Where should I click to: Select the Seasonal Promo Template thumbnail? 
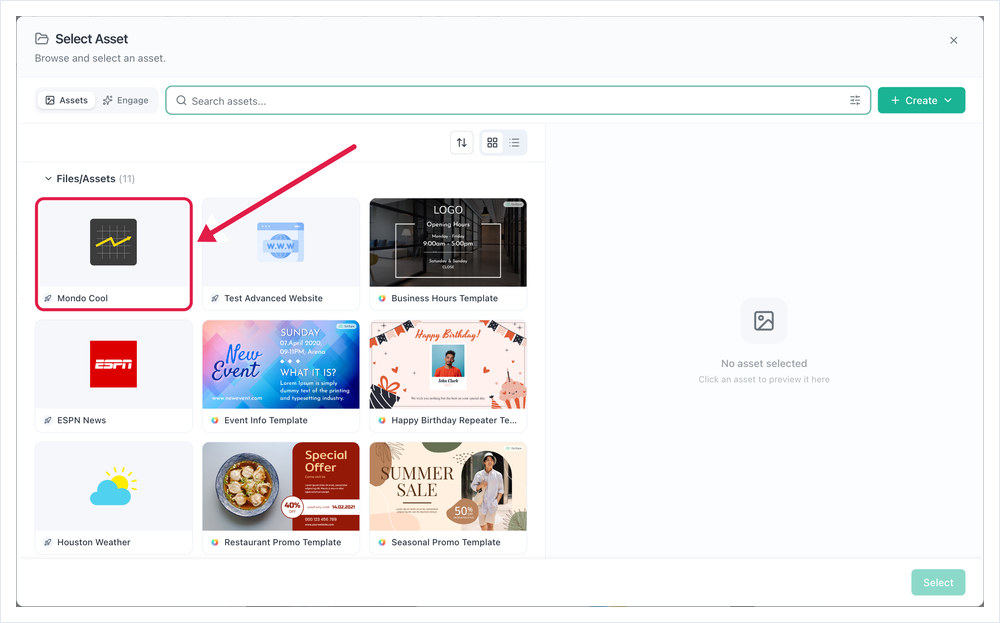coord(448,486)
